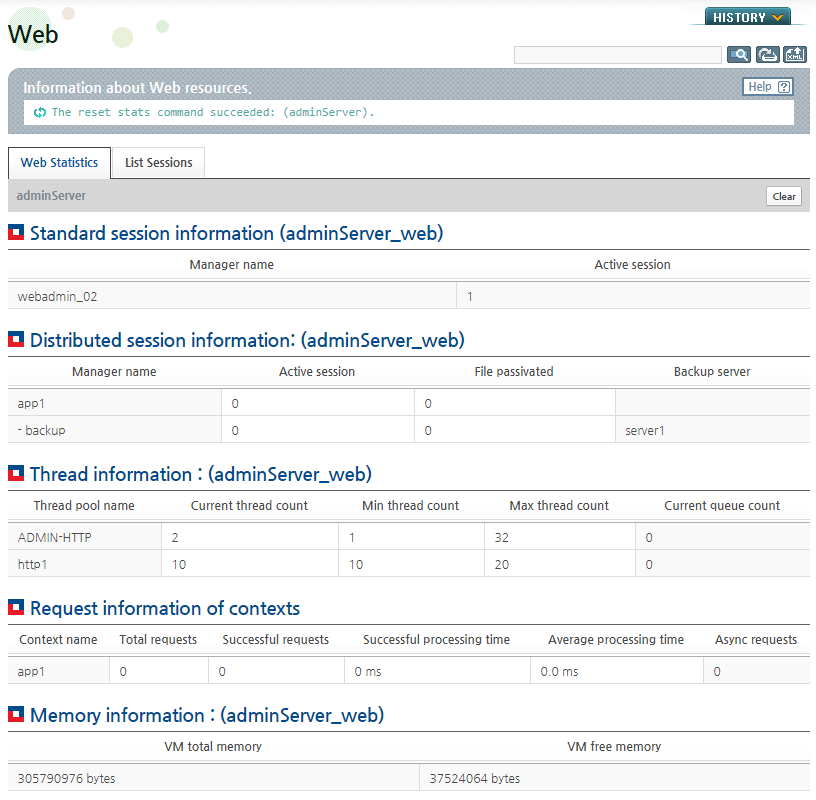
Task: Click the Min thread count column header
Action: 411,505
